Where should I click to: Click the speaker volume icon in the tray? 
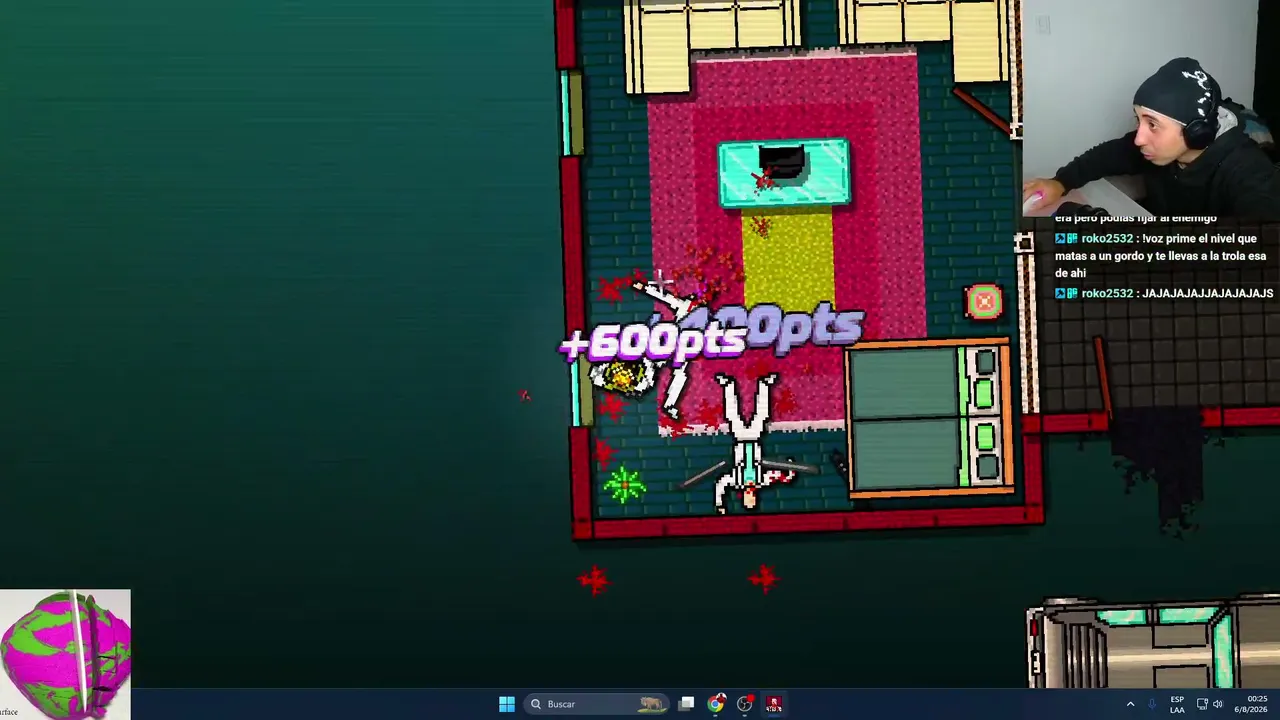click(1218, 704)
